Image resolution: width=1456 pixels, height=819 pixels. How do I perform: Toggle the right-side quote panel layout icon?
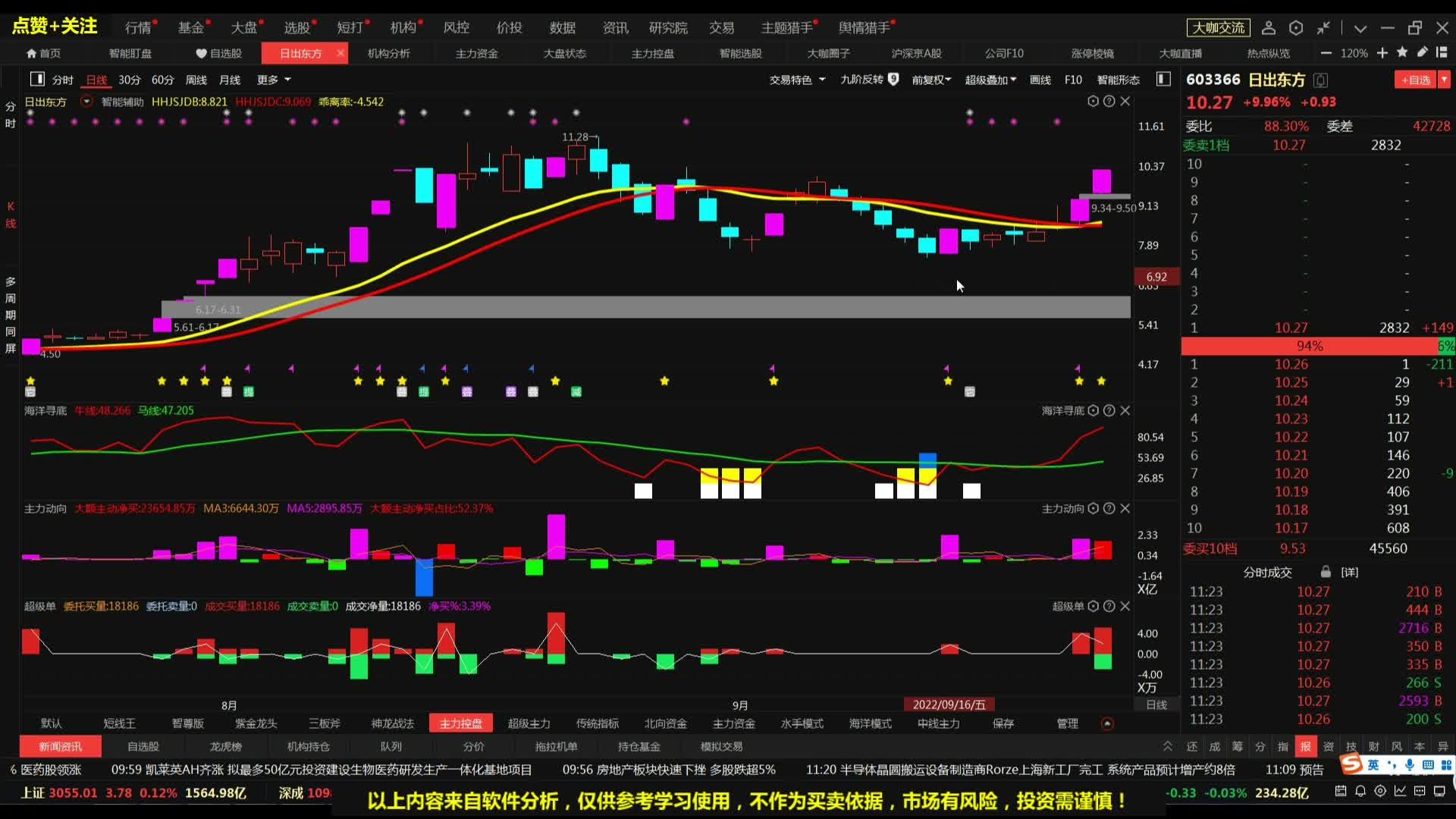1163,79
